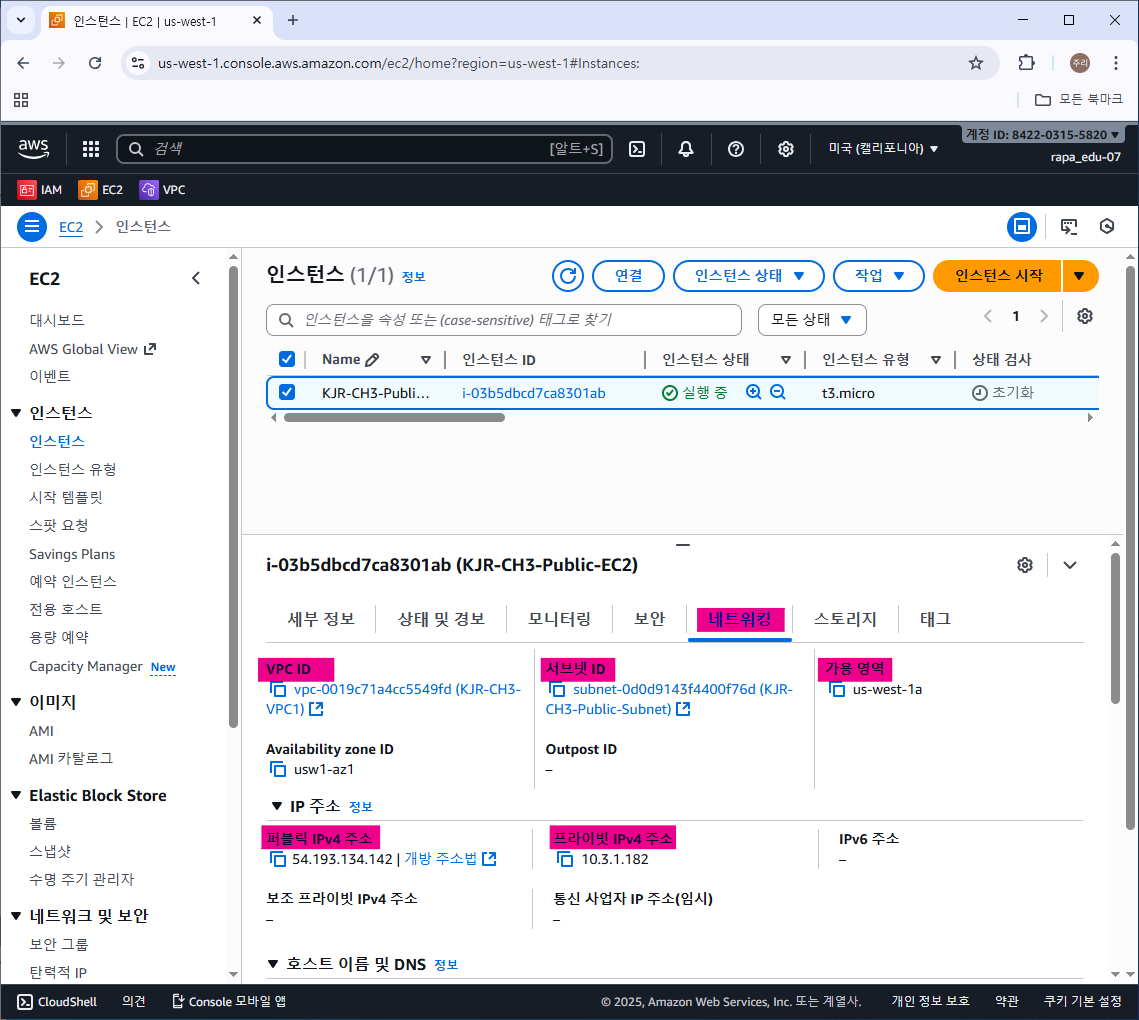Viewport: 1139px width, 1020px height.
Task: Open table preferences gear beside pagination
Action: (x=1085, y=316)
